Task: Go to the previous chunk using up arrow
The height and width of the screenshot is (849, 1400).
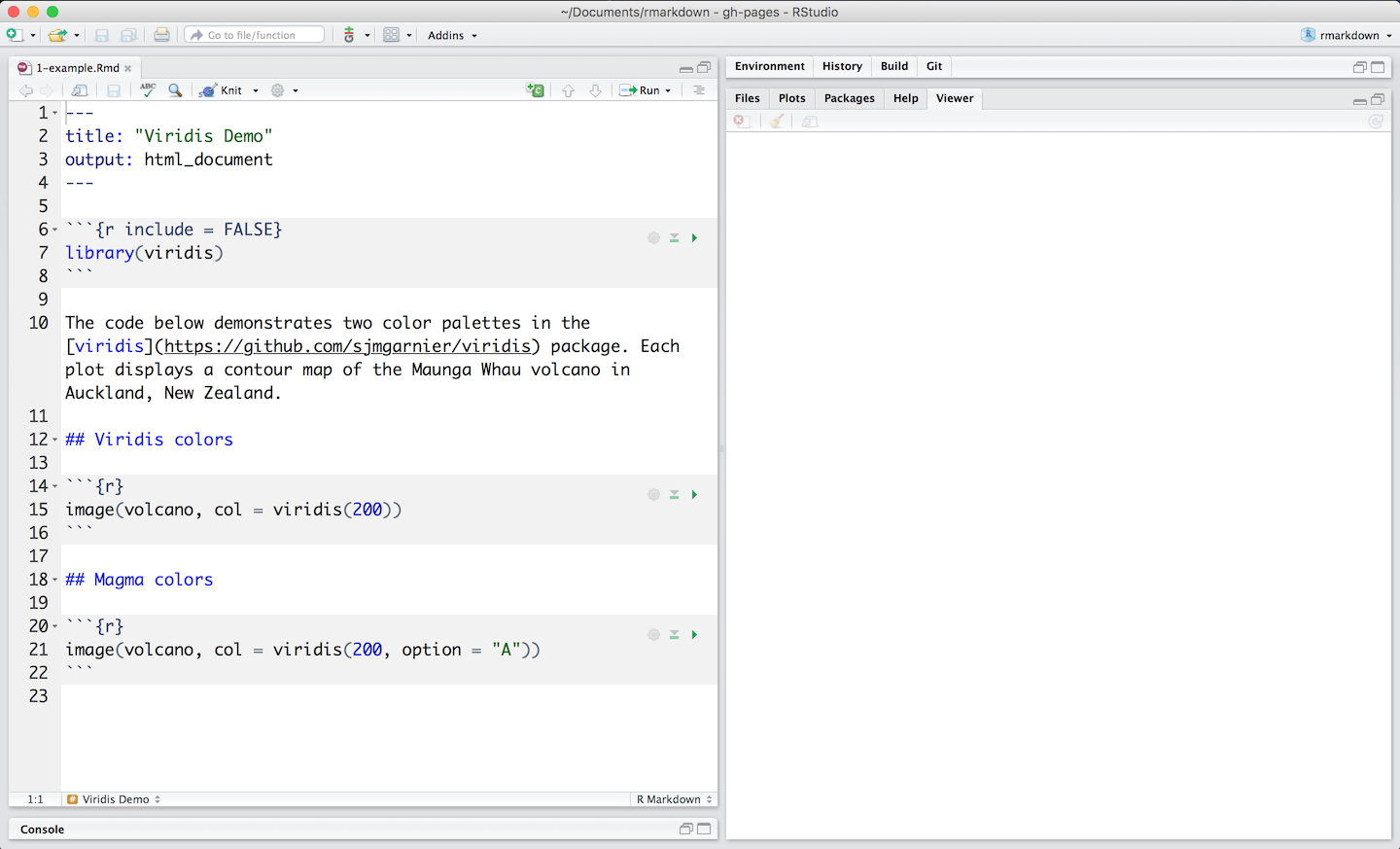Action: click(568, 89)
